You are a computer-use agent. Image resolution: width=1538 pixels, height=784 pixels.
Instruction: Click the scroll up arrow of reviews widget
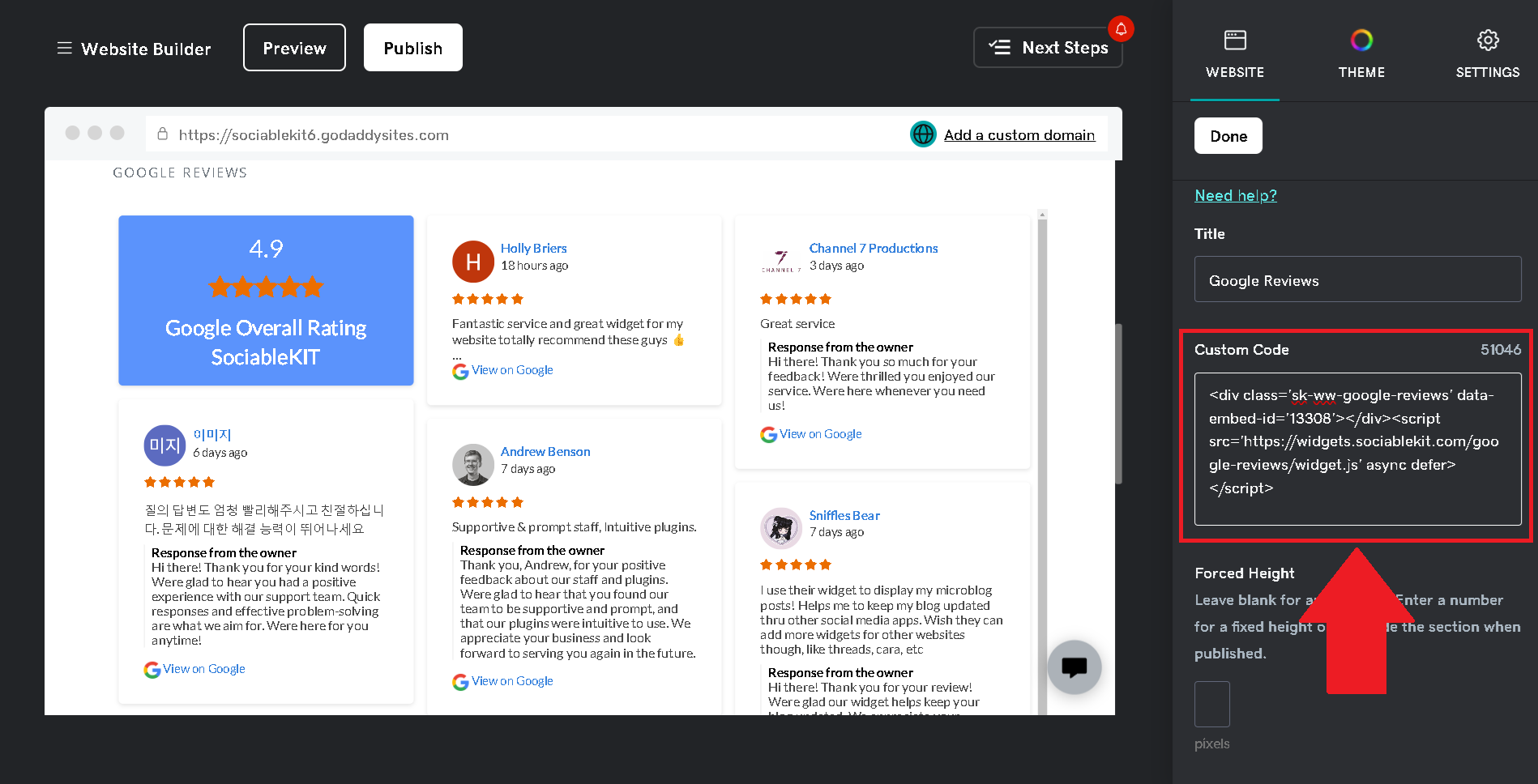click(x=1043, y=215)
